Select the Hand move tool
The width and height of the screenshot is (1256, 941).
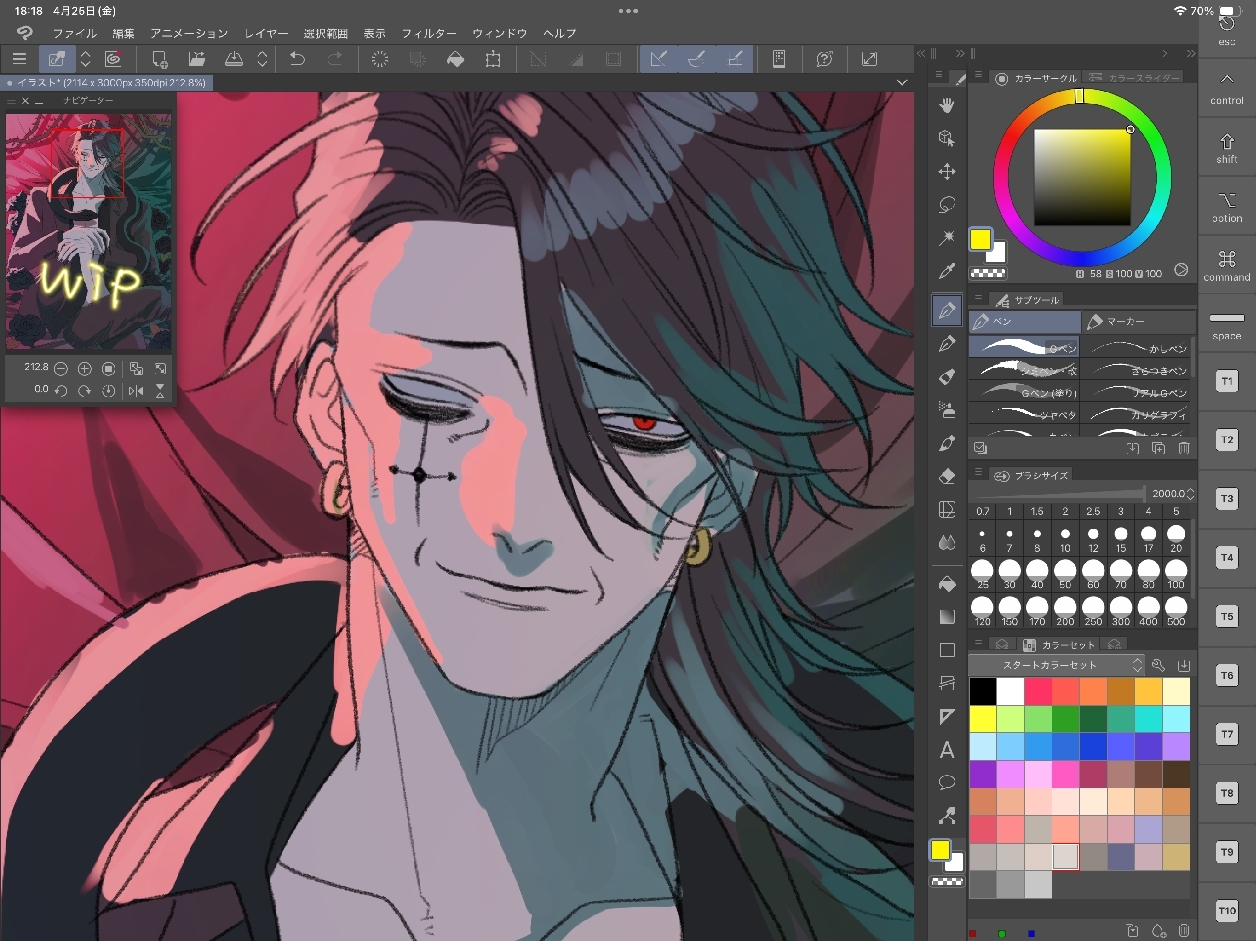pos(947,105)
